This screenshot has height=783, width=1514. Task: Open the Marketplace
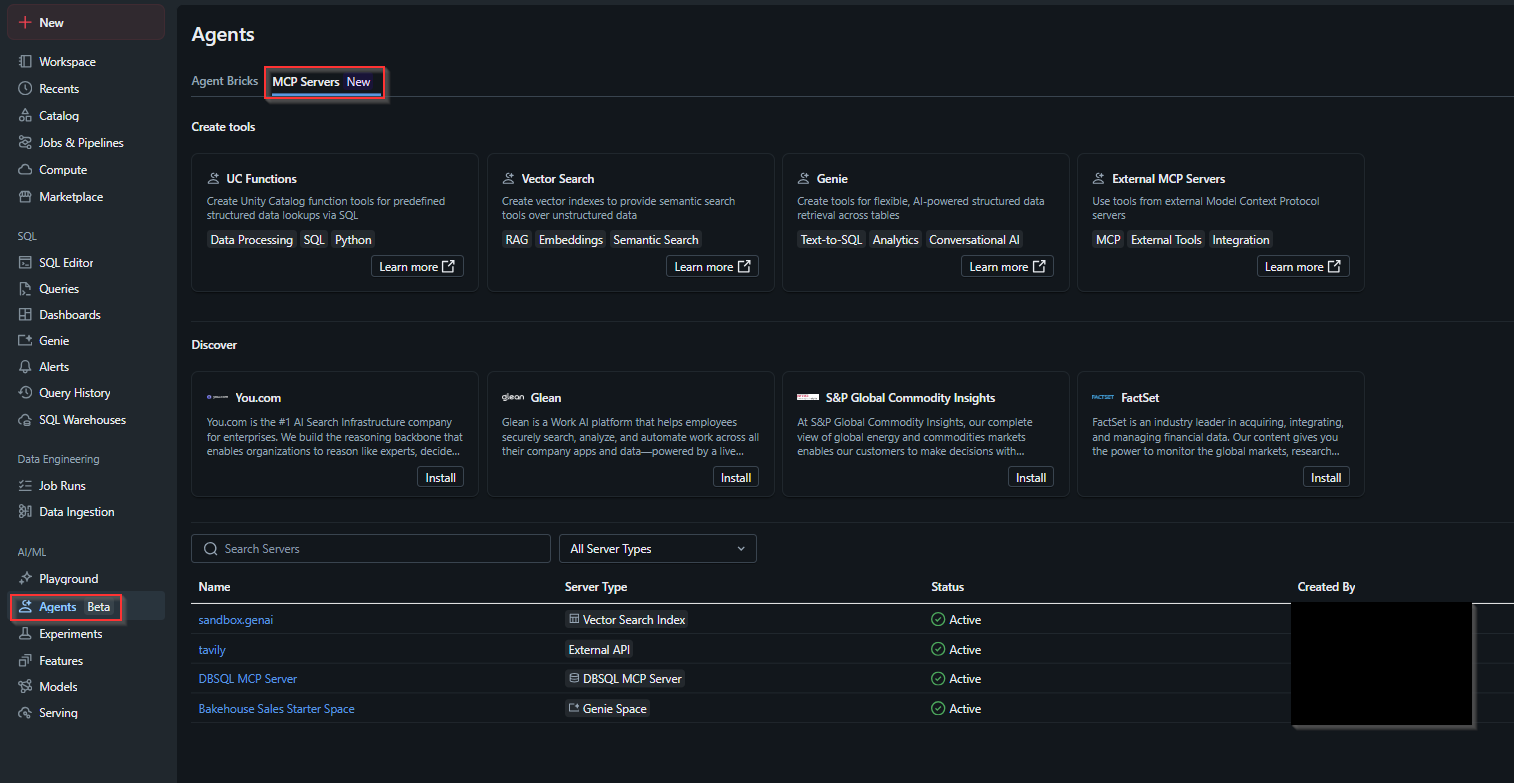(x=70, y=196)
